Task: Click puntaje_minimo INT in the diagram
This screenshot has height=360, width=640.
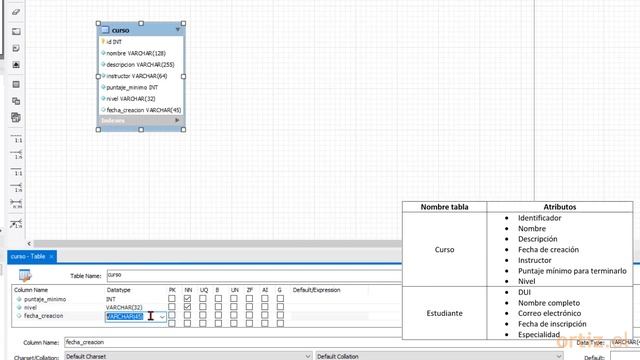Action: [x=132, y=87]
